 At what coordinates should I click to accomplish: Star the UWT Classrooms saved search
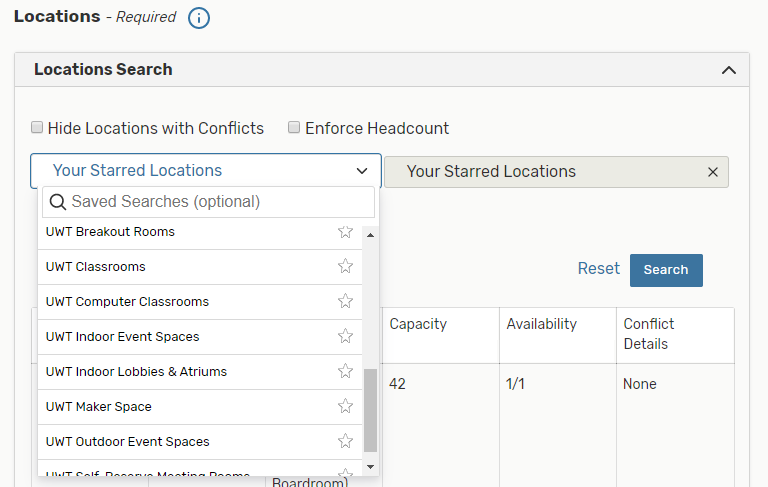point(345,266)
